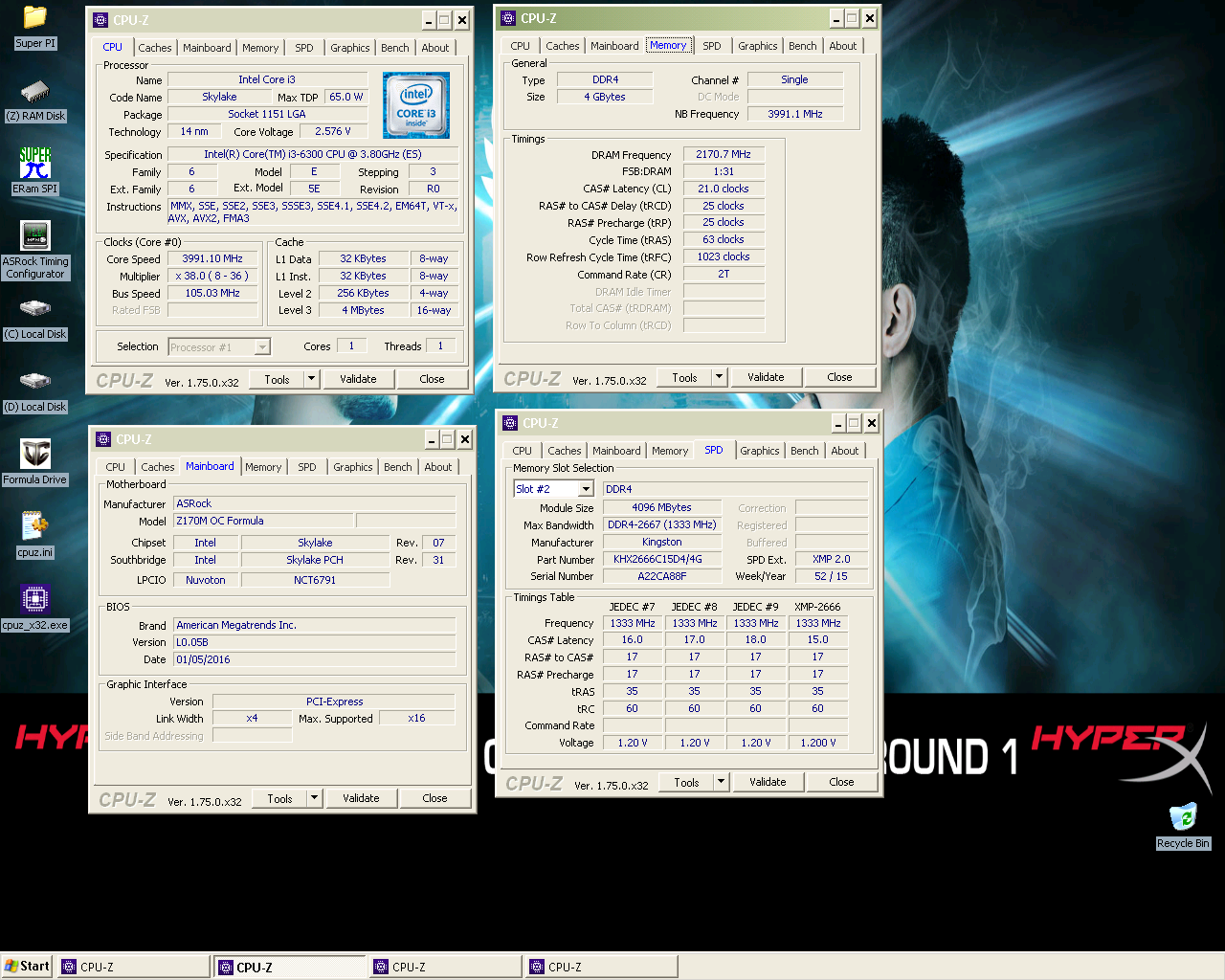Expand the Processor #1 selection dropdown

pyautogui.click(x=262, y=347)
